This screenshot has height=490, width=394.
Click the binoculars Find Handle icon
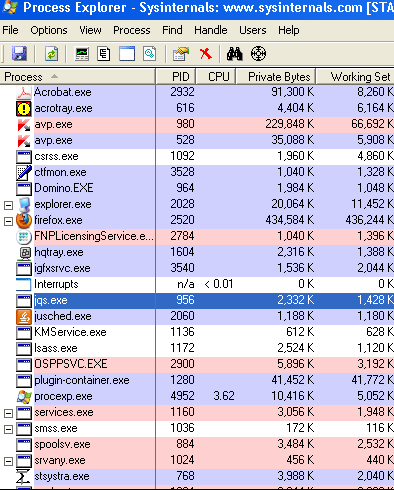[x=235, y=53]
